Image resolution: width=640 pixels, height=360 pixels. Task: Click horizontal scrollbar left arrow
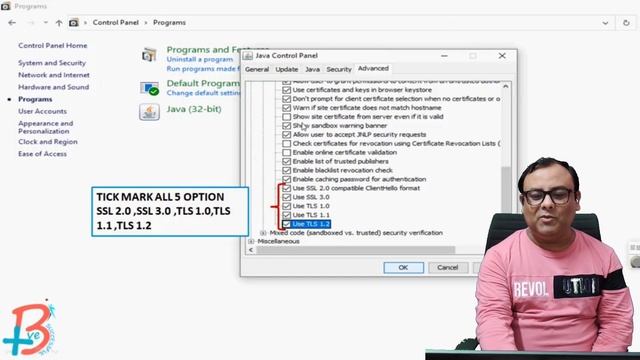pyautogui.click(x=251, y=250)
